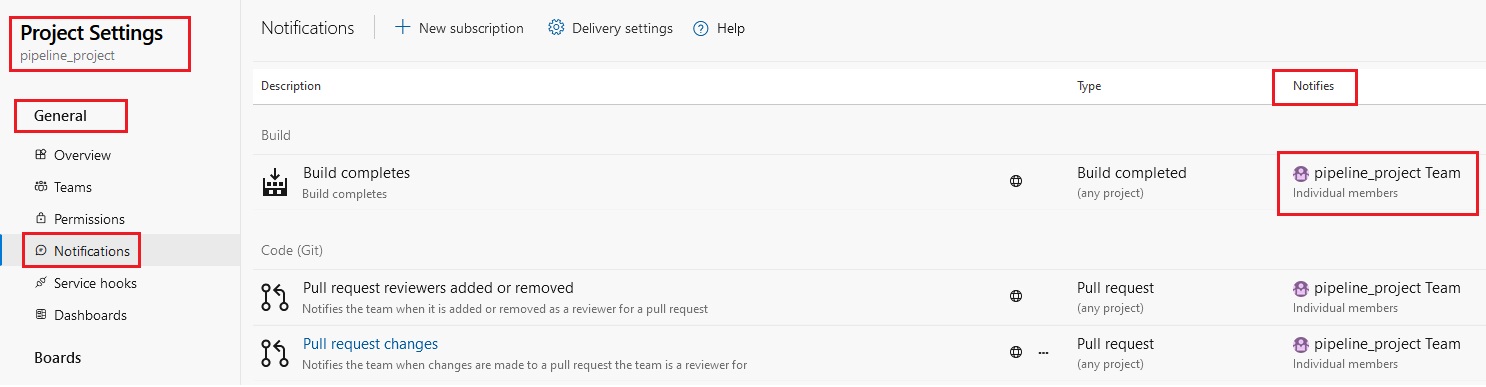This screenshot has height=387, width=1486.
Task: Click pipeline_project Team on reviewers added or removed row
Action: point(1387,288)
